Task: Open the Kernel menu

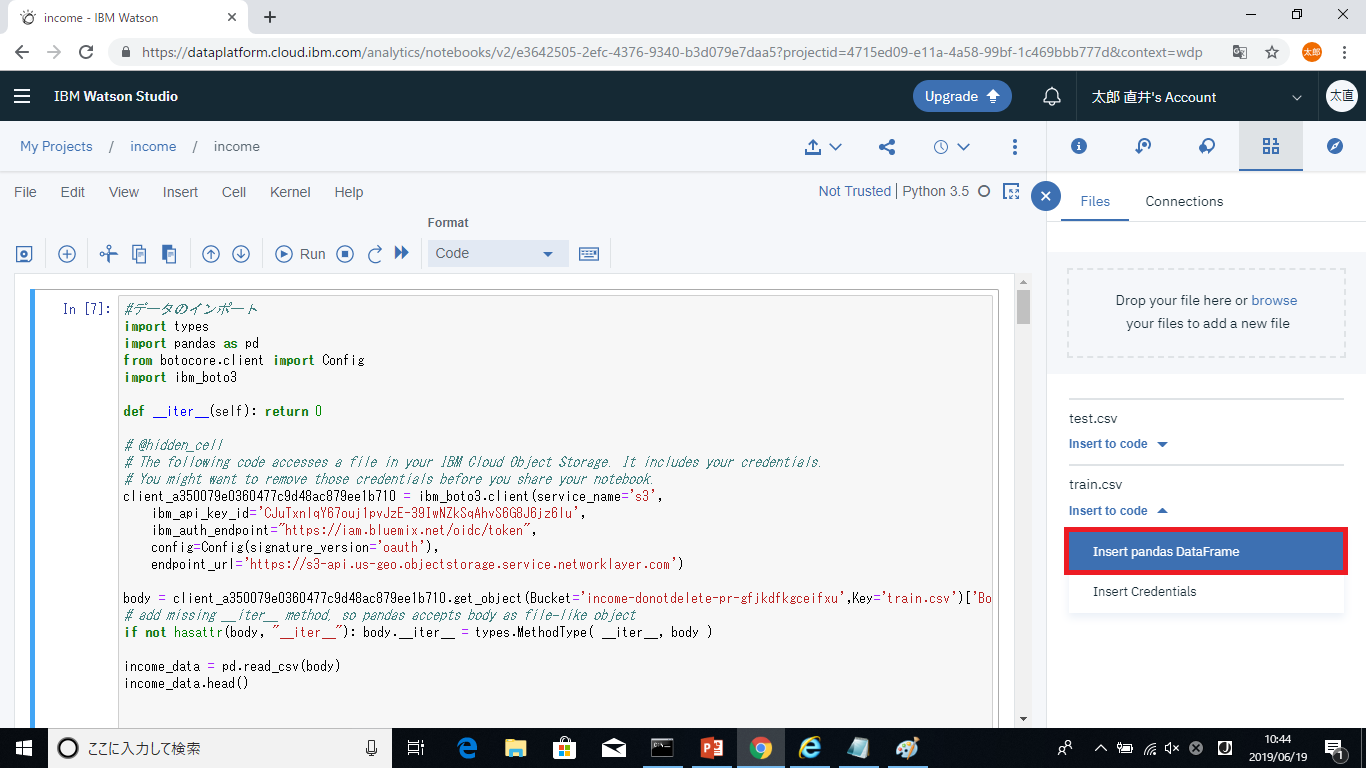Action: [x=290, y=192]
